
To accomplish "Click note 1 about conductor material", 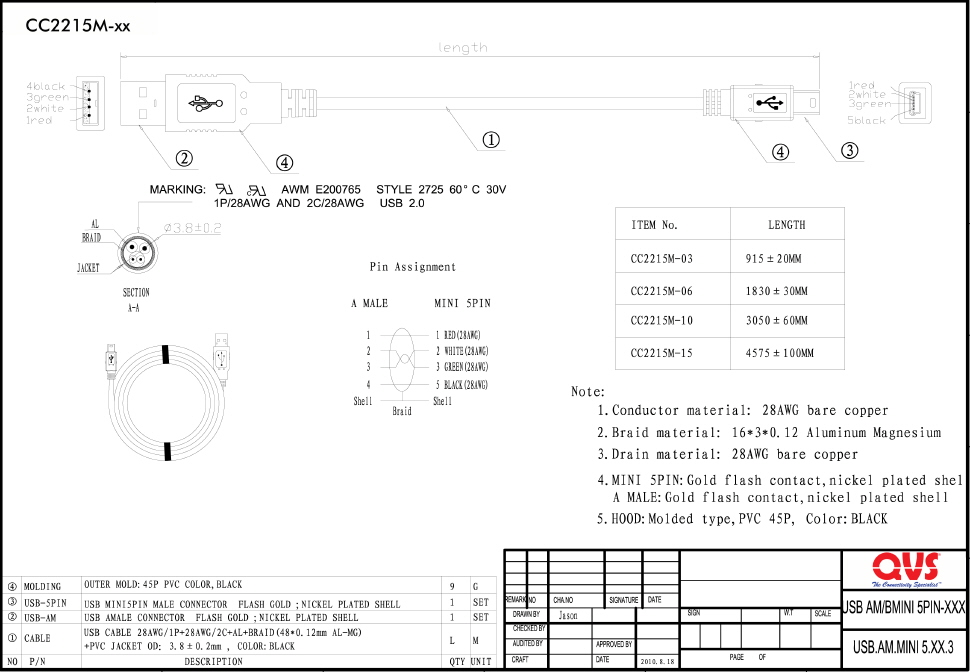I will click(742, 411).
